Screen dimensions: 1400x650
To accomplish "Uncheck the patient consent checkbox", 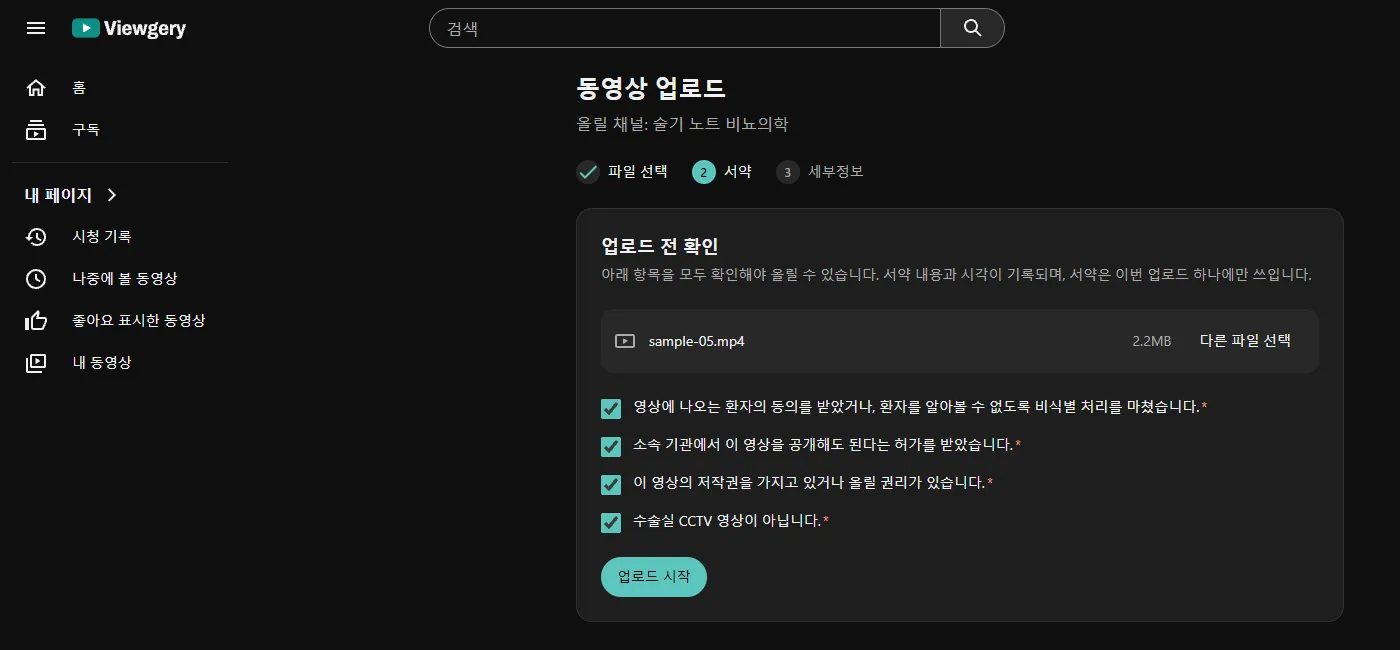I will coord(611,408).
